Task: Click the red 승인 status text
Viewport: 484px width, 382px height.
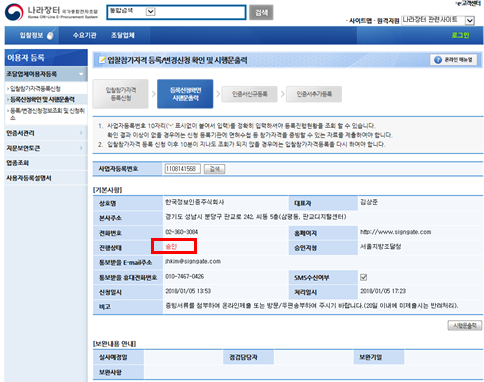Action: coord(171,246)
